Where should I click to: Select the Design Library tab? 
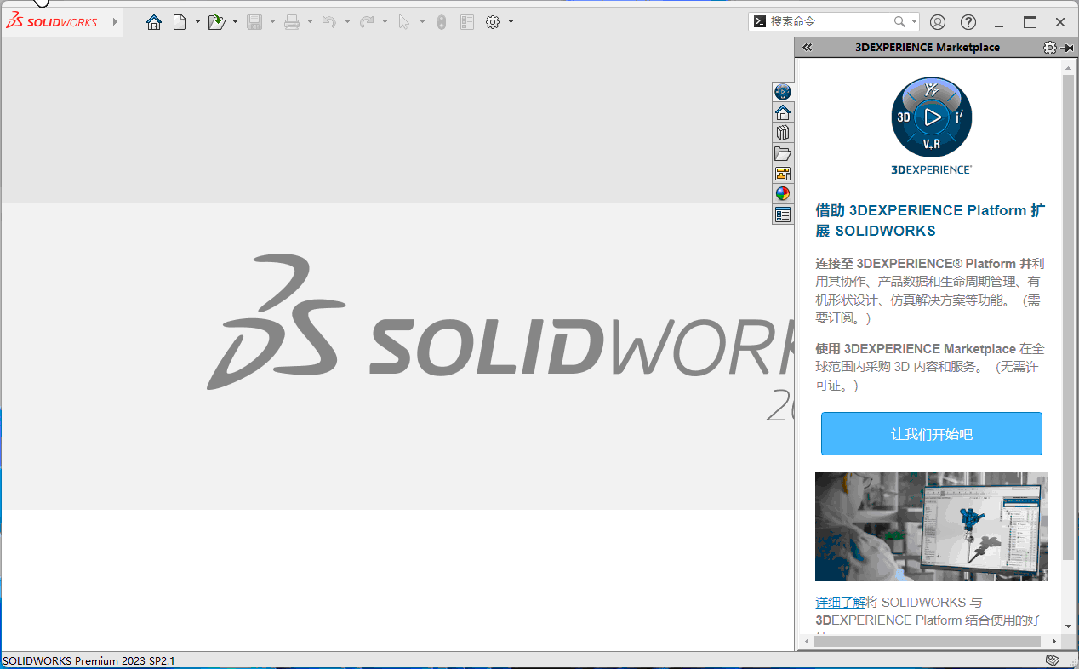[x=782, y=133]
